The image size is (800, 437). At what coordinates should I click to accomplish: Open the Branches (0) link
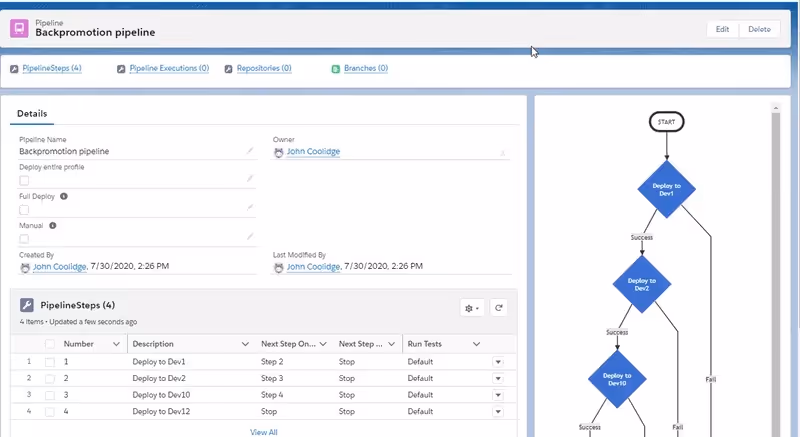pos(366,68)
